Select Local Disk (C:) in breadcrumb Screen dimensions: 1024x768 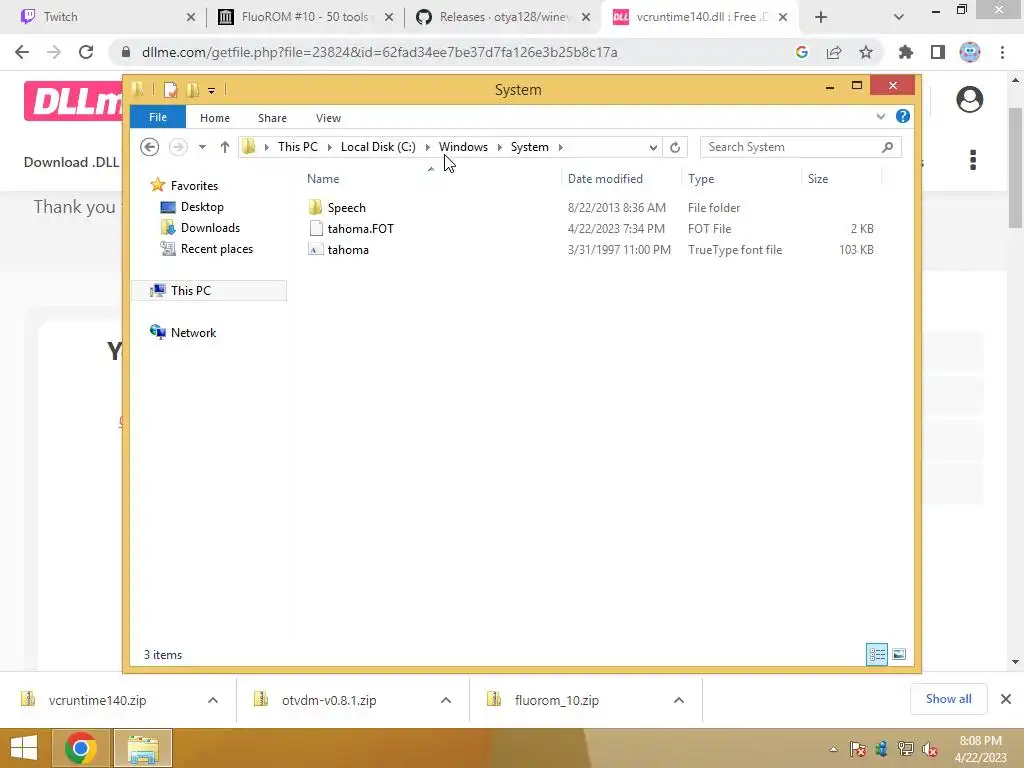click(x=378, y=147)
